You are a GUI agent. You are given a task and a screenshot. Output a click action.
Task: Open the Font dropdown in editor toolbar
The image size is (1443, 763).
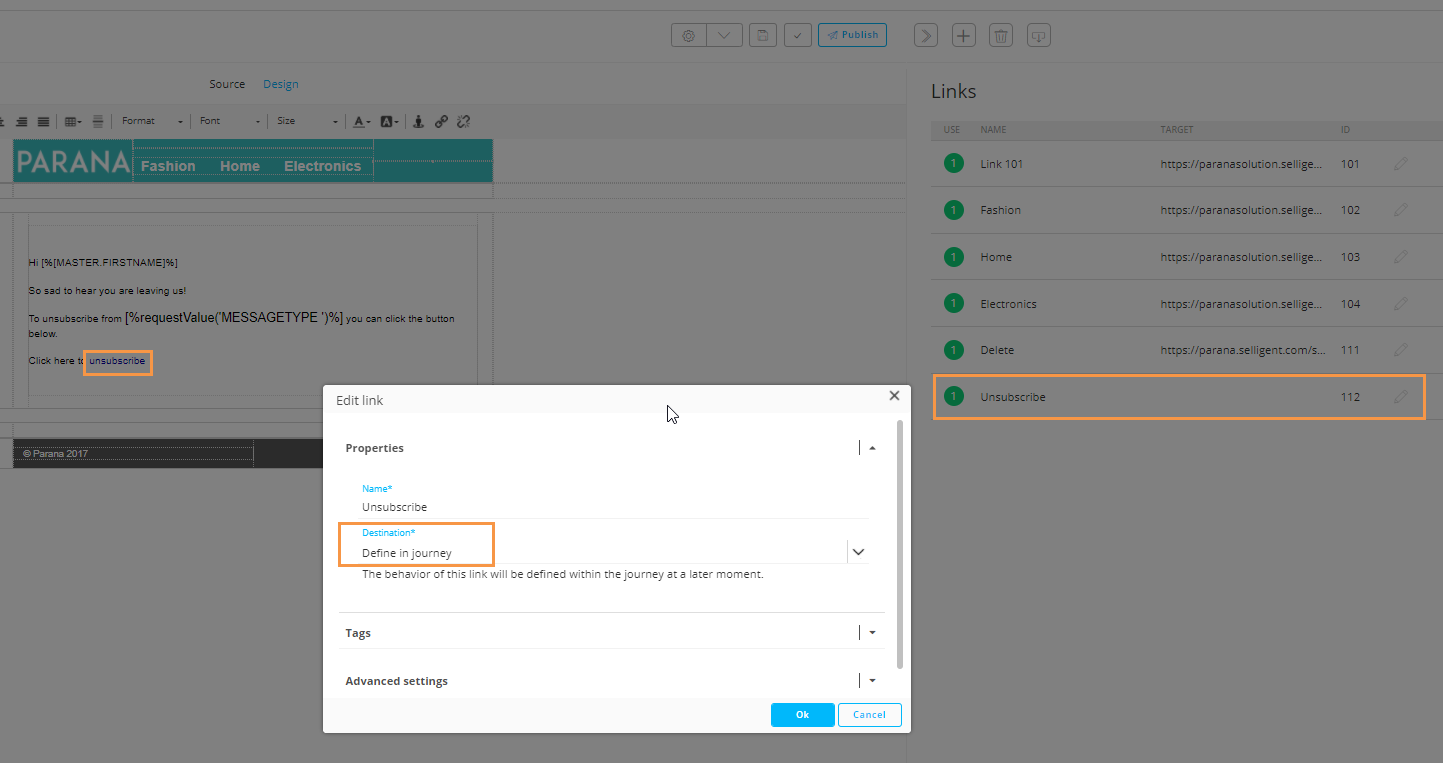[229, 121]
